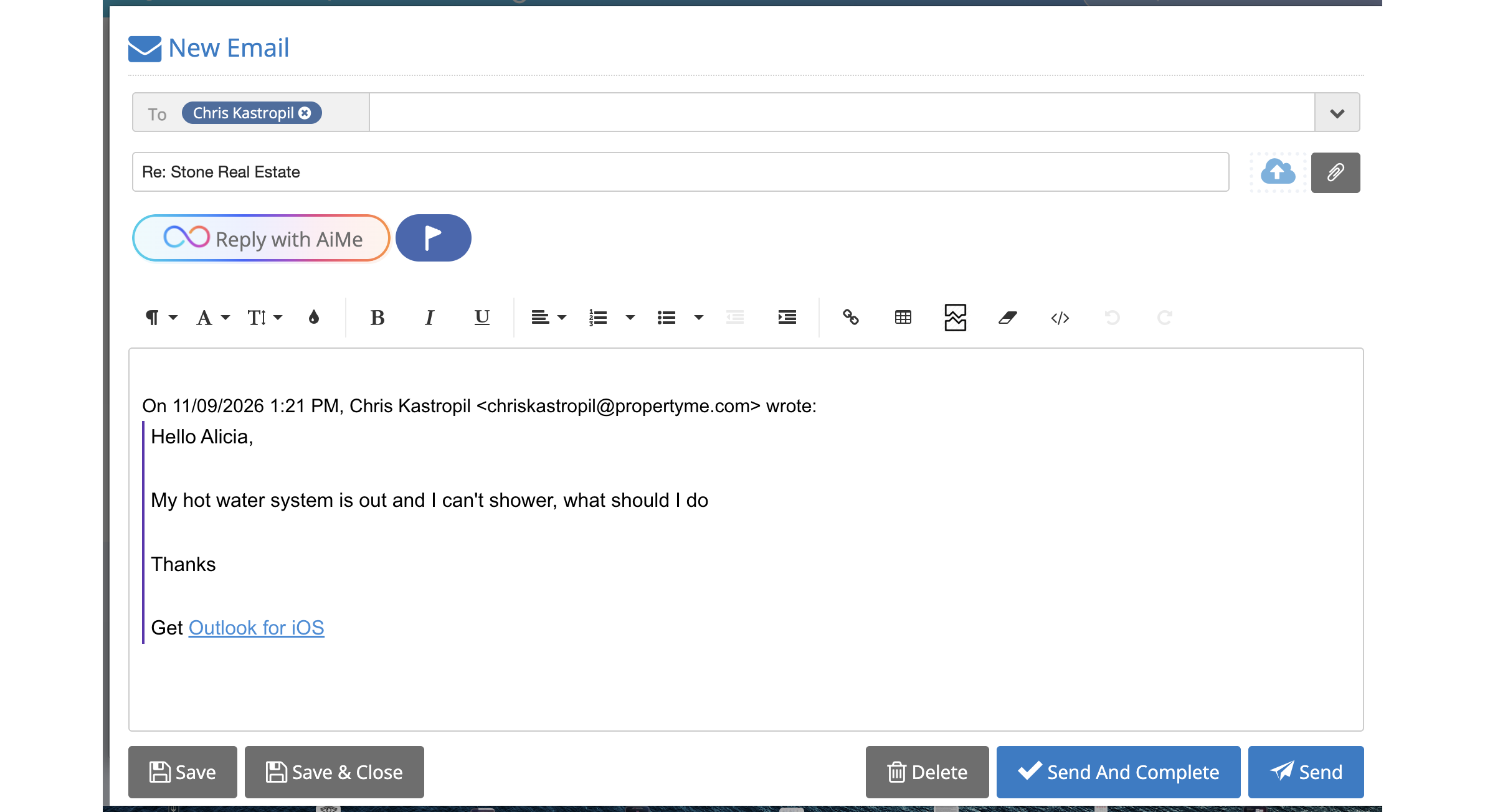This screenshot has width=1485, height=812.
Task: Click the 'My hot water system' sentence
Action: tap(429, 500)
